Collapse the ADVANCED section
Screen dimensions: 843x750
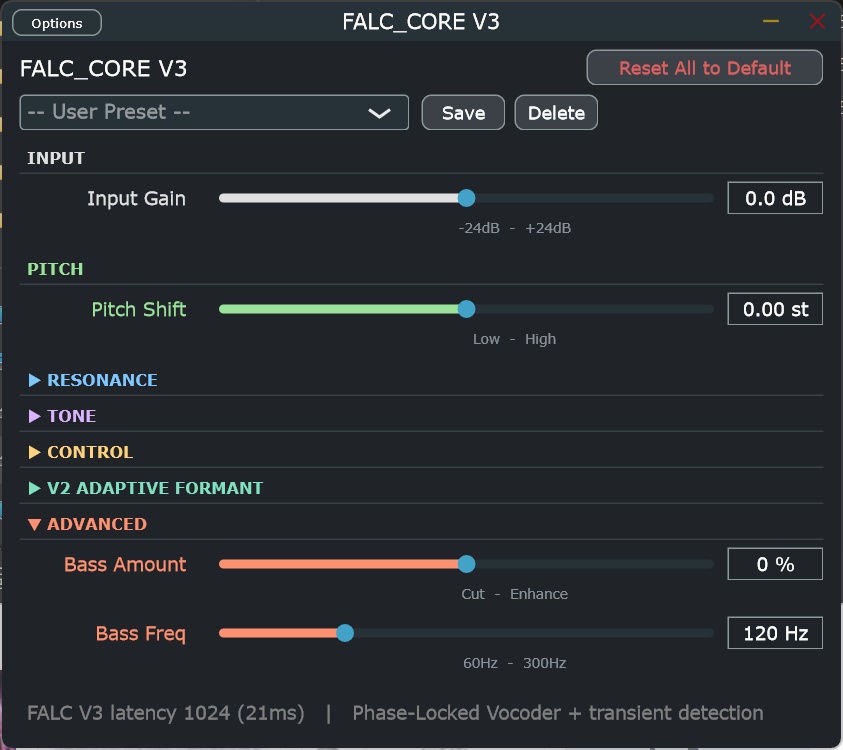87,524
